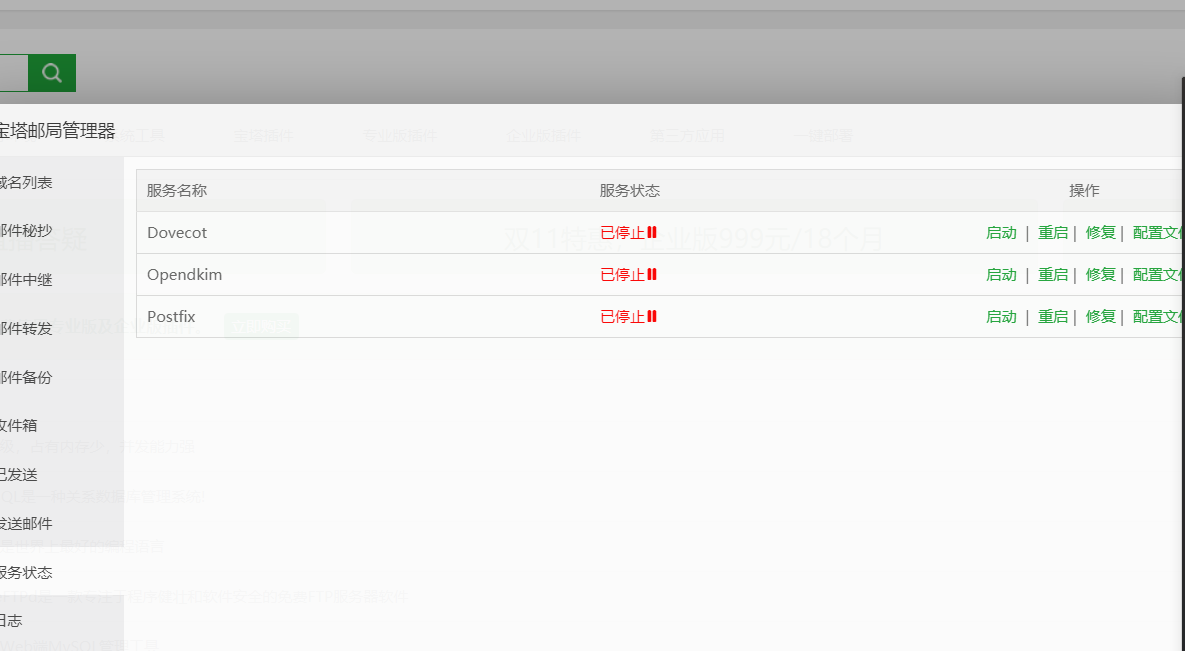This screenshot has height=651, width=1185.
Task: Open 收件箱 in the sidebar
Action: click(18, 426)
